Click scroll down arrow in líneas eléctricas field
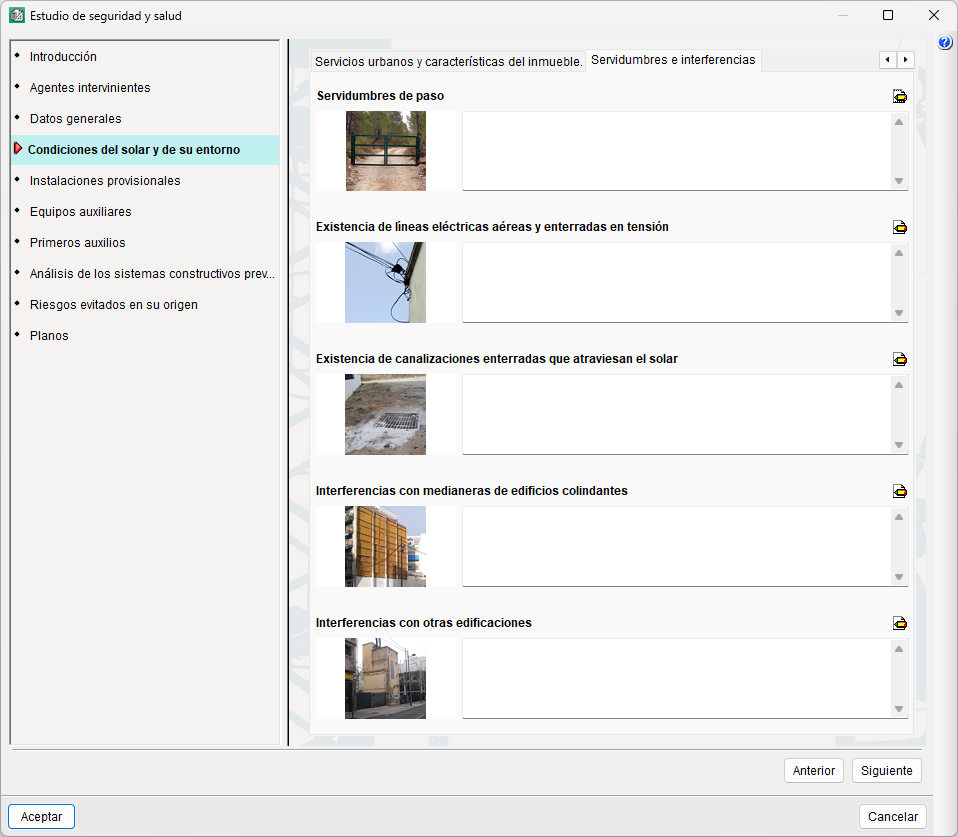The height and width of the screenshot is (837, 958). click(899, 313)
